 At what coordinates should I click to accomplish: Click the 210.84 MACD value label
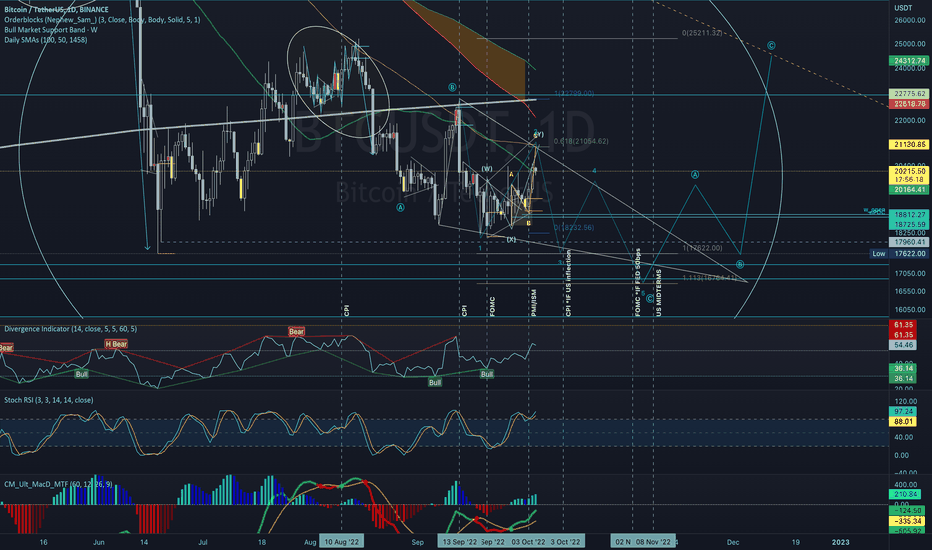point(905,494)
